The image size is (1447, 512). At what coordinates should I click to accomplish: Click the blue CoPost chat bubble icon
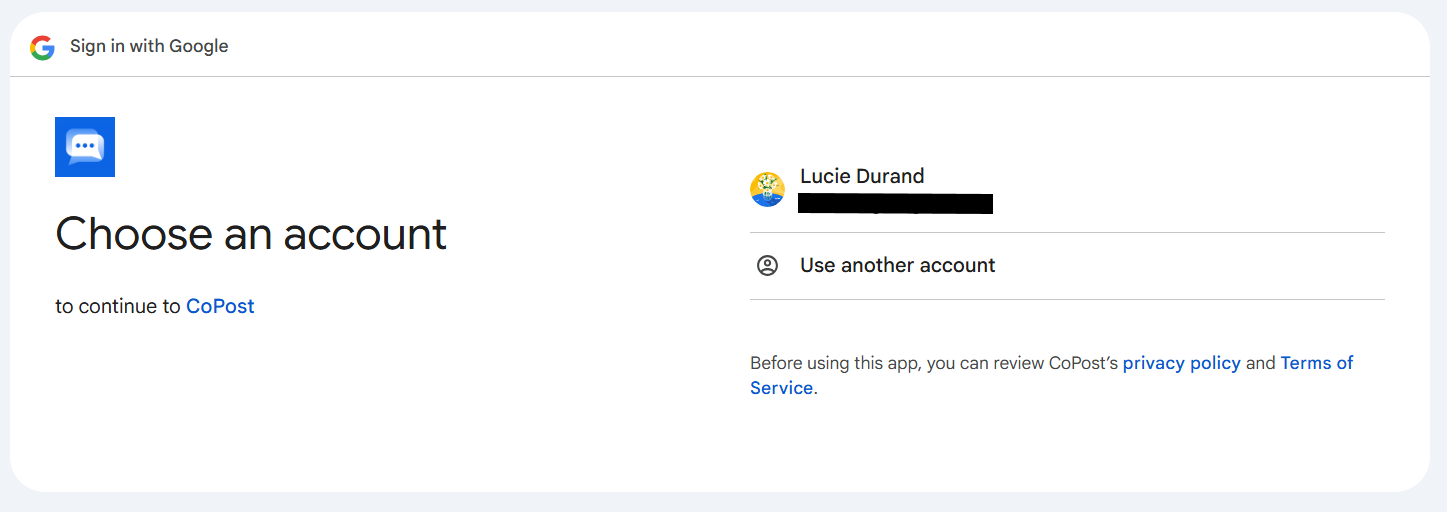85,147
